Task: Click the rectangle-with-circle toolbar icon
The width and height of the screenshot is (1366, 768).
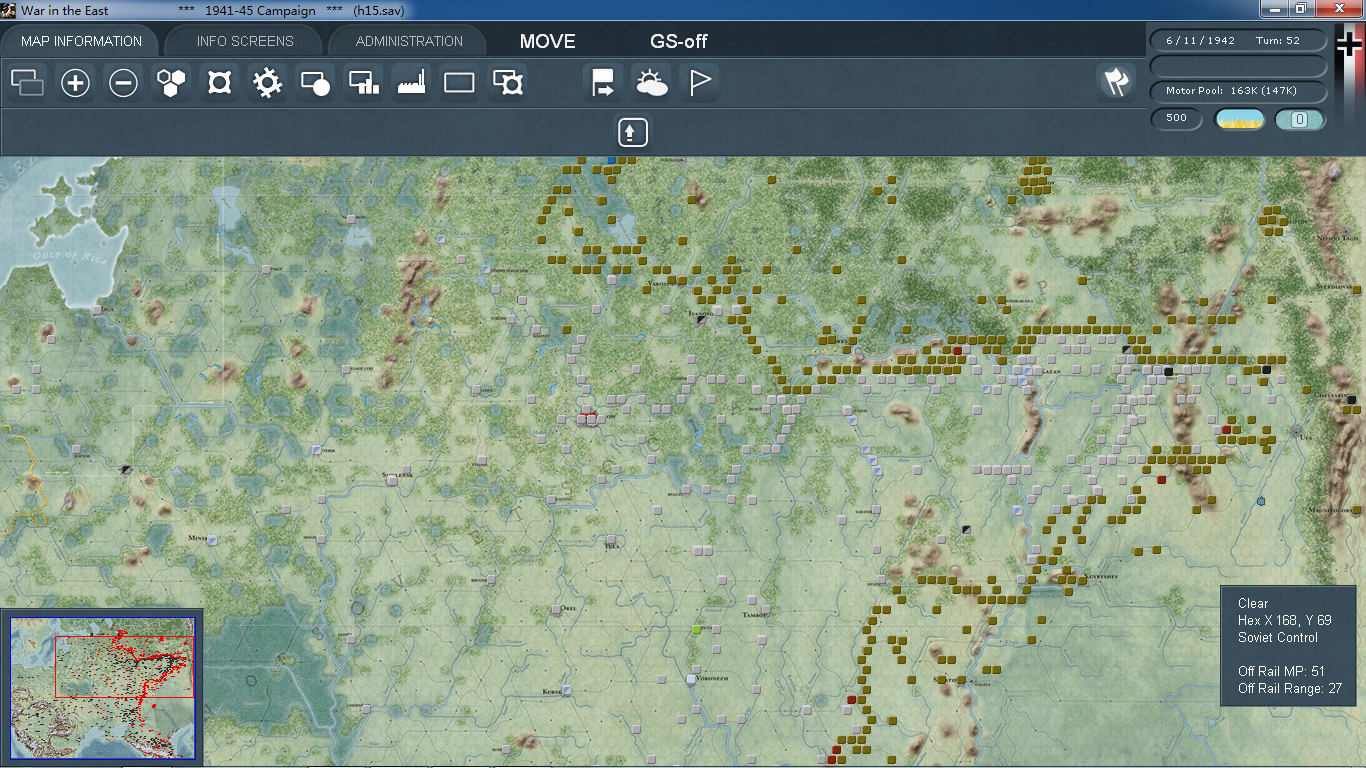Action: (315, 83)
